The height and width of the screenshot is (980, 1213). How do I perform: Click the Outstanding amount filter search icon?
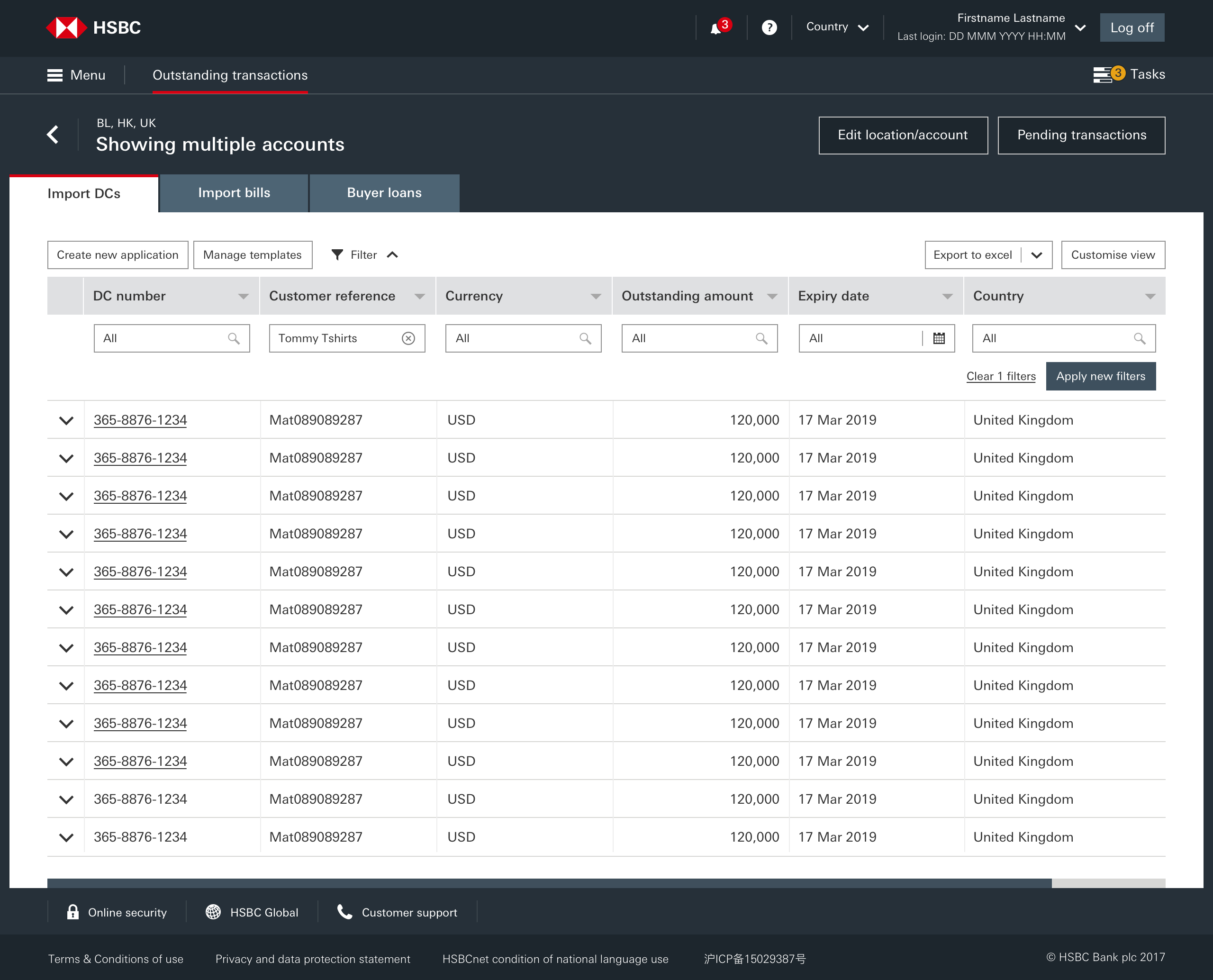tap(761, 338)
